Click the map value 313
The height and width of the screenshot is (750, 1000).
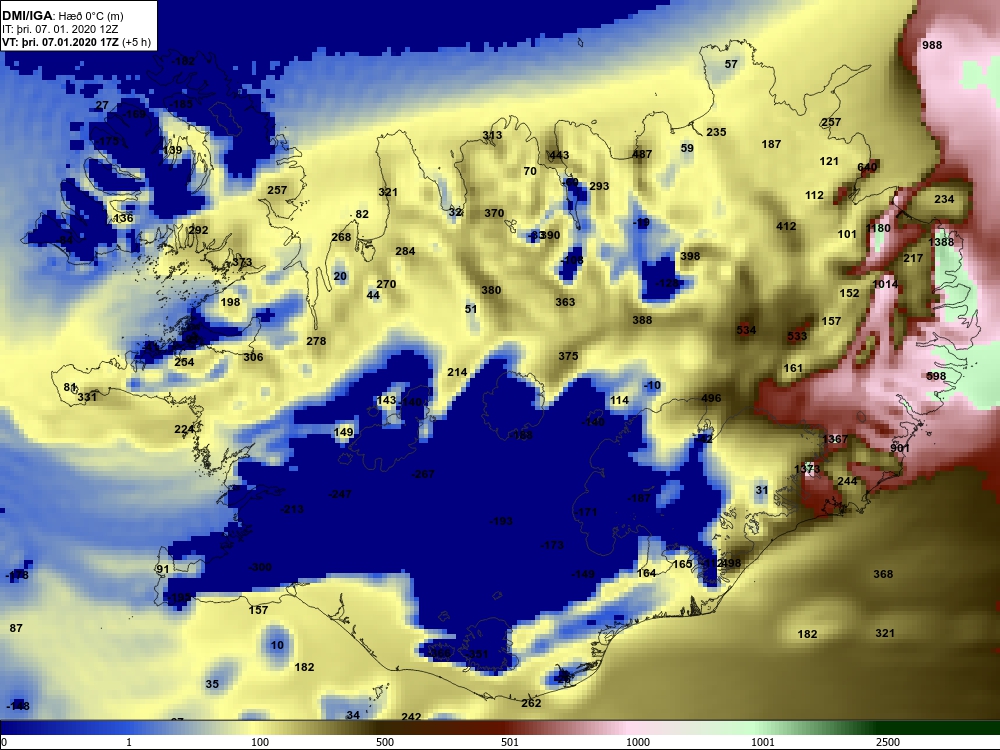click(492, 135)
